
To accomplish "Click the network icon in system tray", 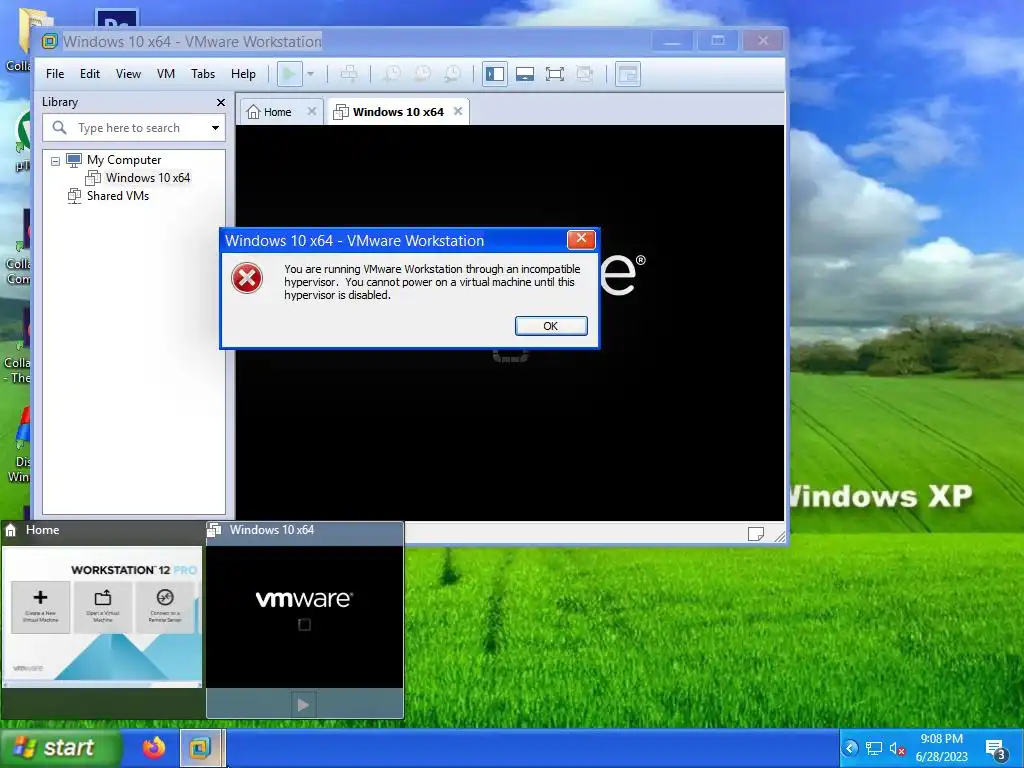I will [x=874, y=748].
